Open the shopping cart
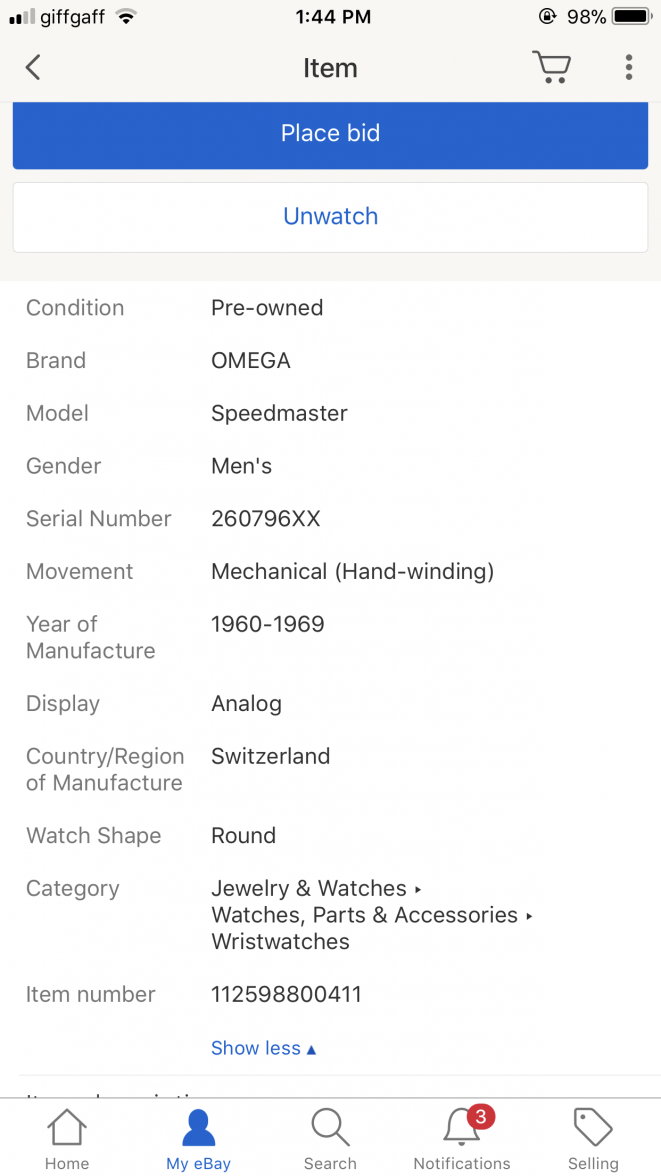Screen dimensions: 661x1176 551,67
